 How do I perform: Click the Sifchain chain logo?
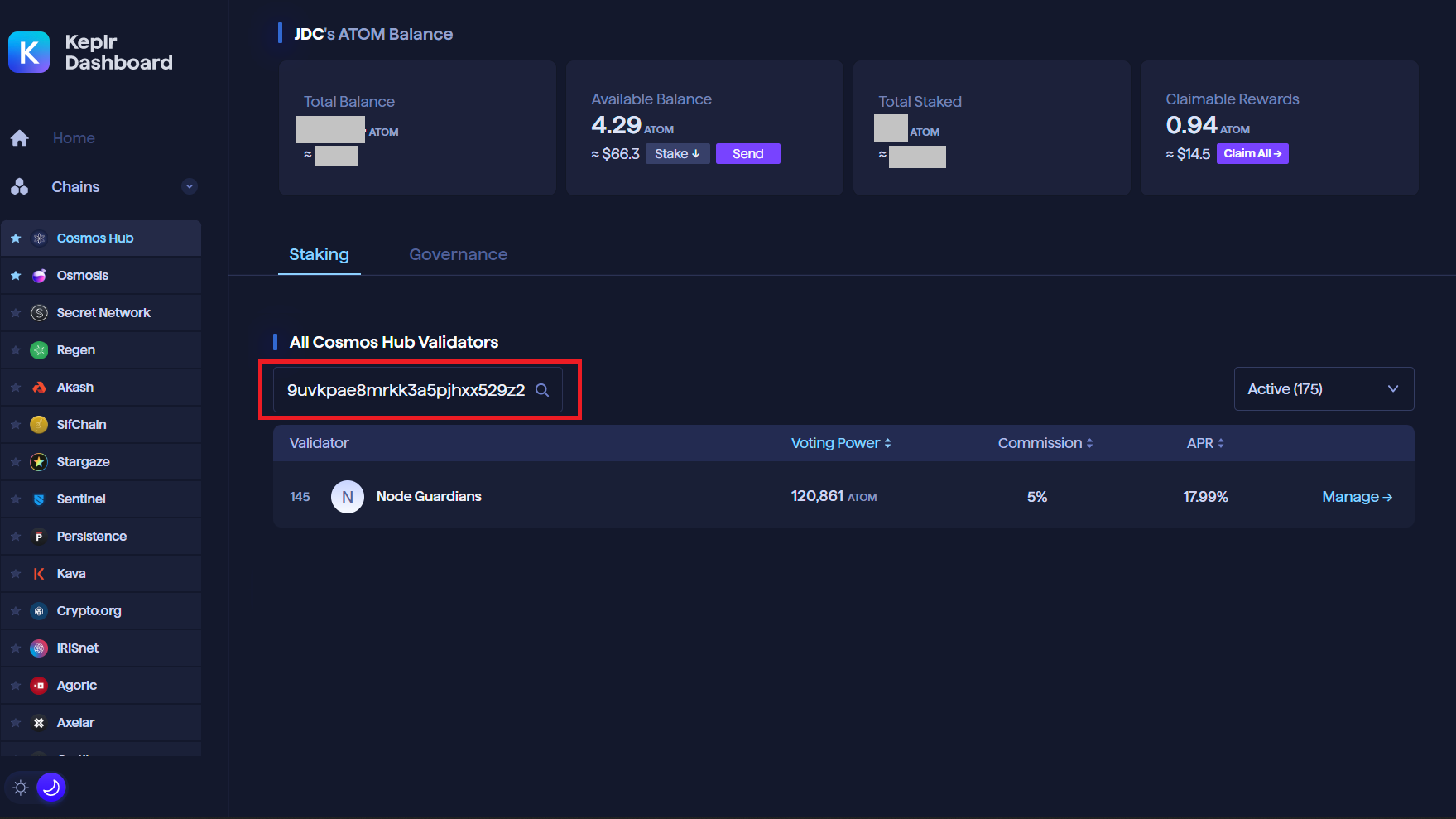point(39,425)
